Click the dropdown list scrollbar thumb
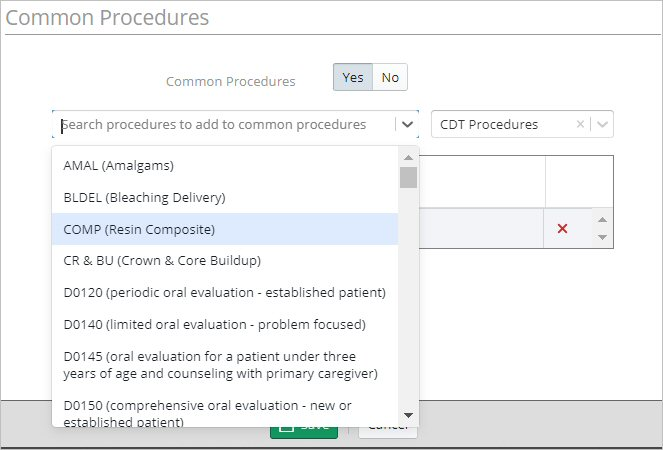 coord(408,177)
